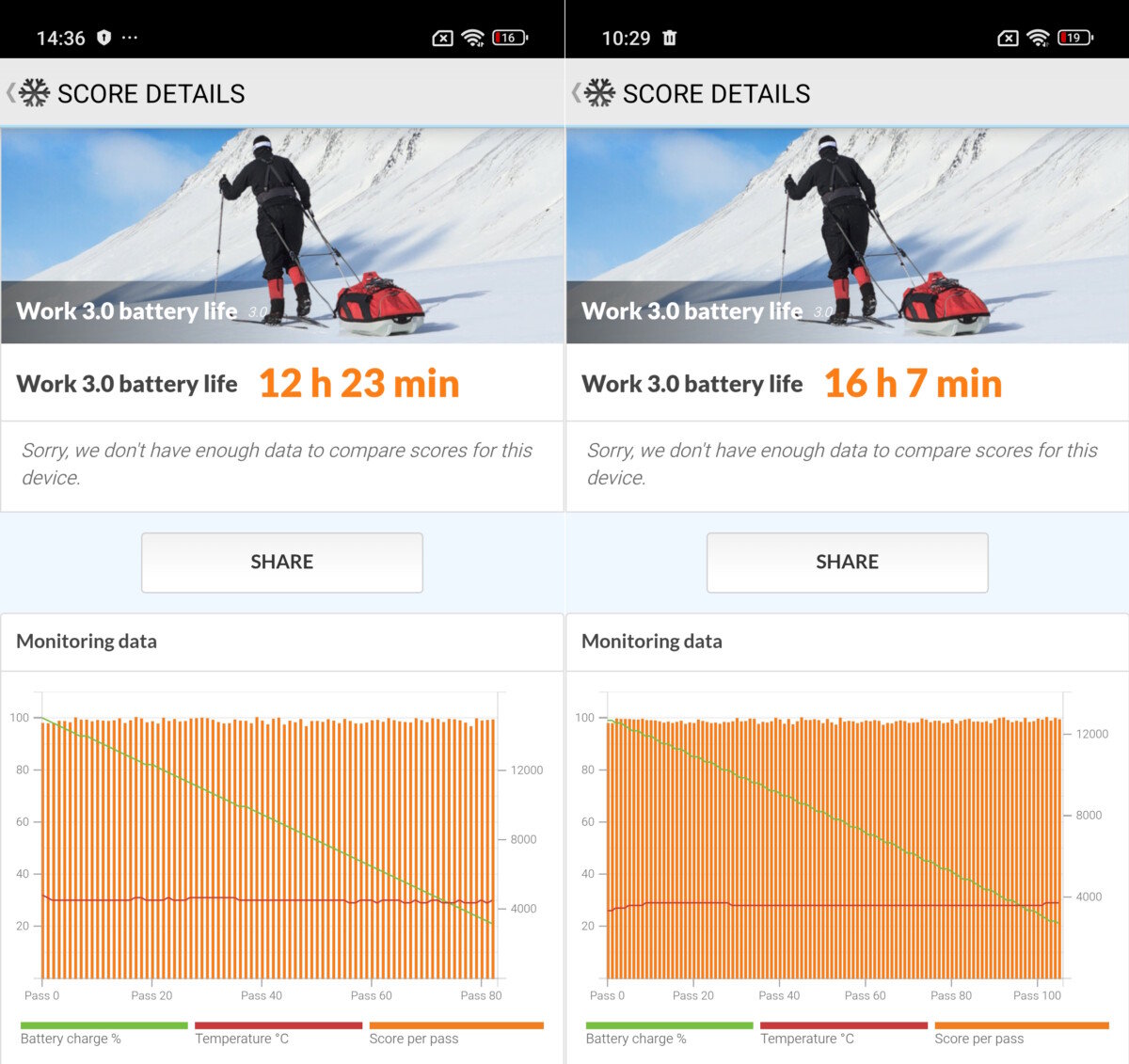Tap the right Work 3.0 battery life skier image
Viewport: 1129px width, 1064px height.
click(847, 235)
